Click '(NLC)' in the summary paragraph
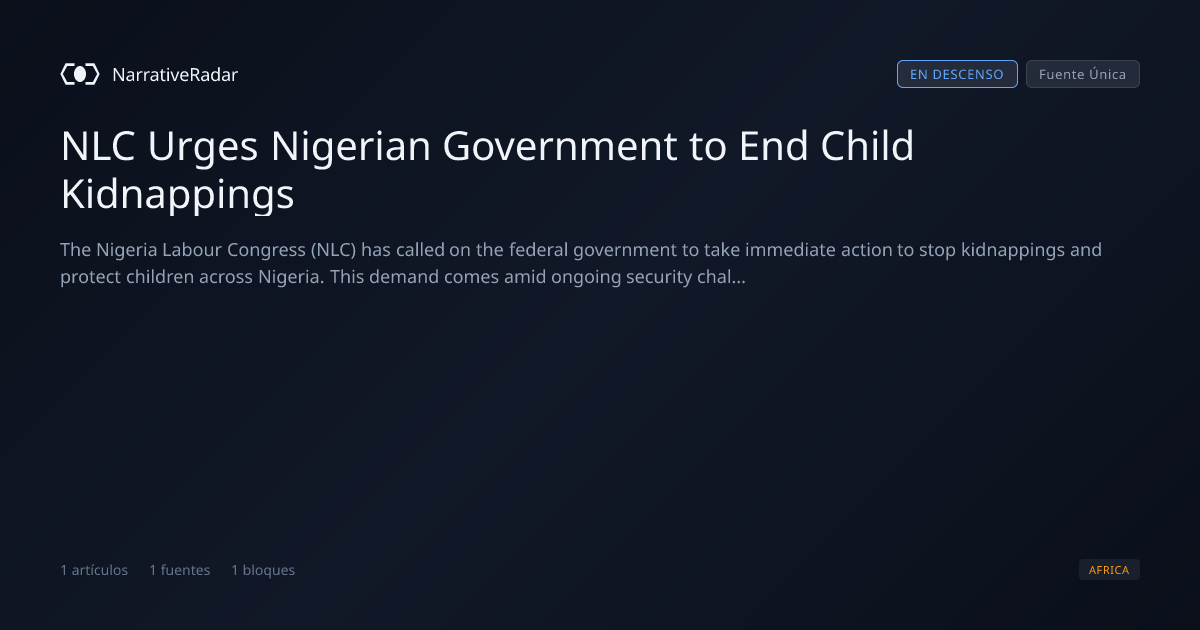Image resolution: width=1200 pixels, height=630 pixels. [333, 250]
